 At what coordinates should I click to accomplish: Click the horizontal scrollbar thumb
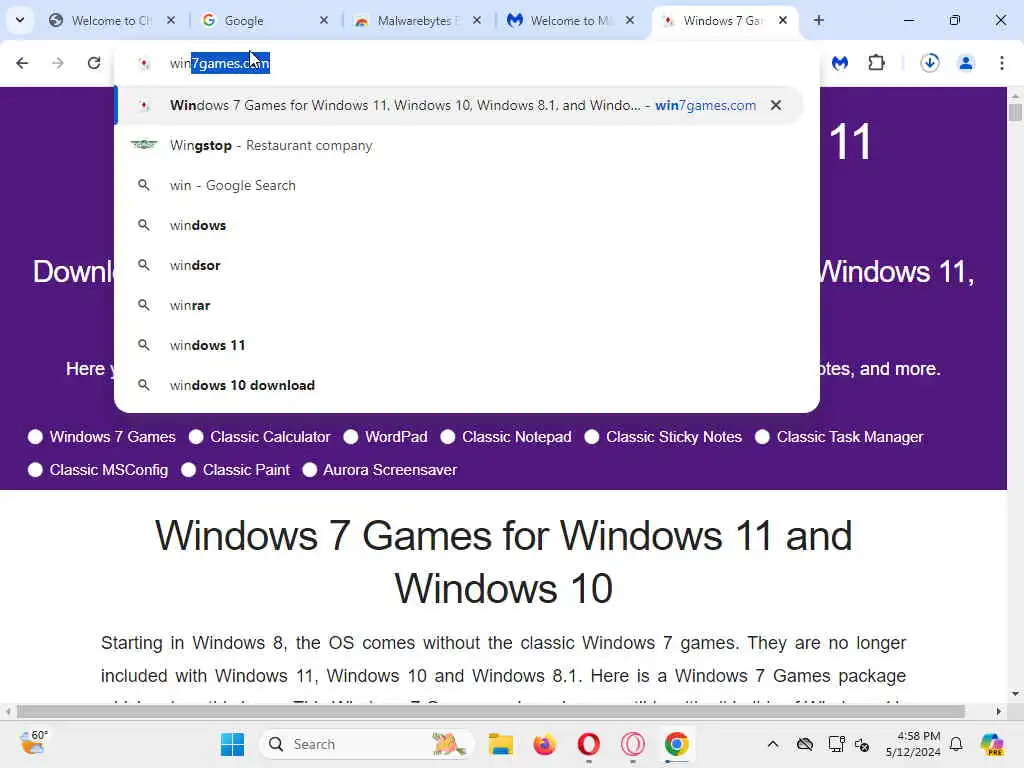(490, 711)
